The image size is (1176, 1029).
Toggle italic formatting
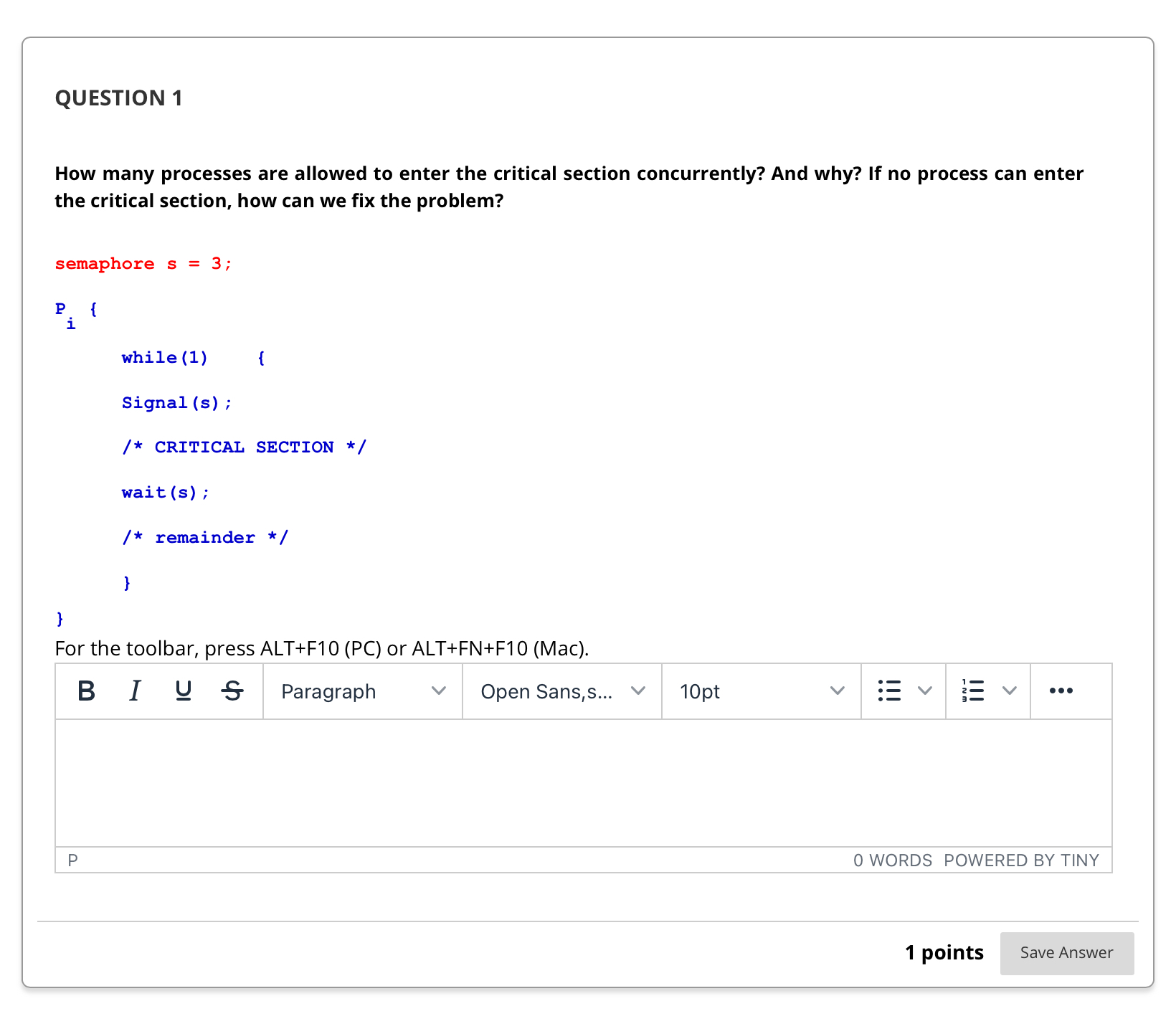tap(134, 691)
